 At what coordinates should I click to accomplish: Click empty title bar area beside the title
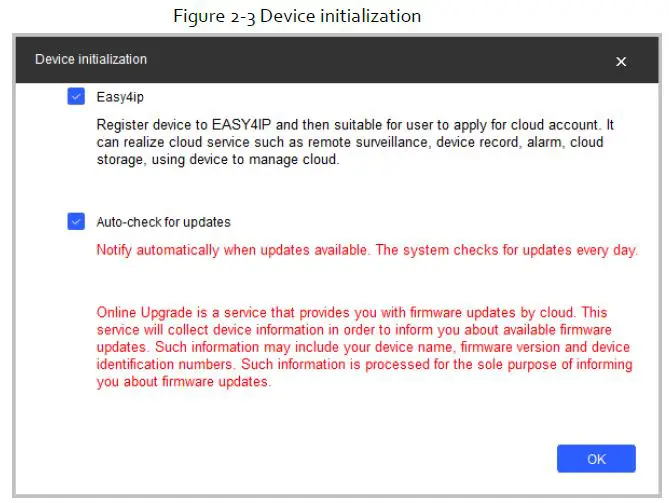pyautogui.click(x=380, y=60)
